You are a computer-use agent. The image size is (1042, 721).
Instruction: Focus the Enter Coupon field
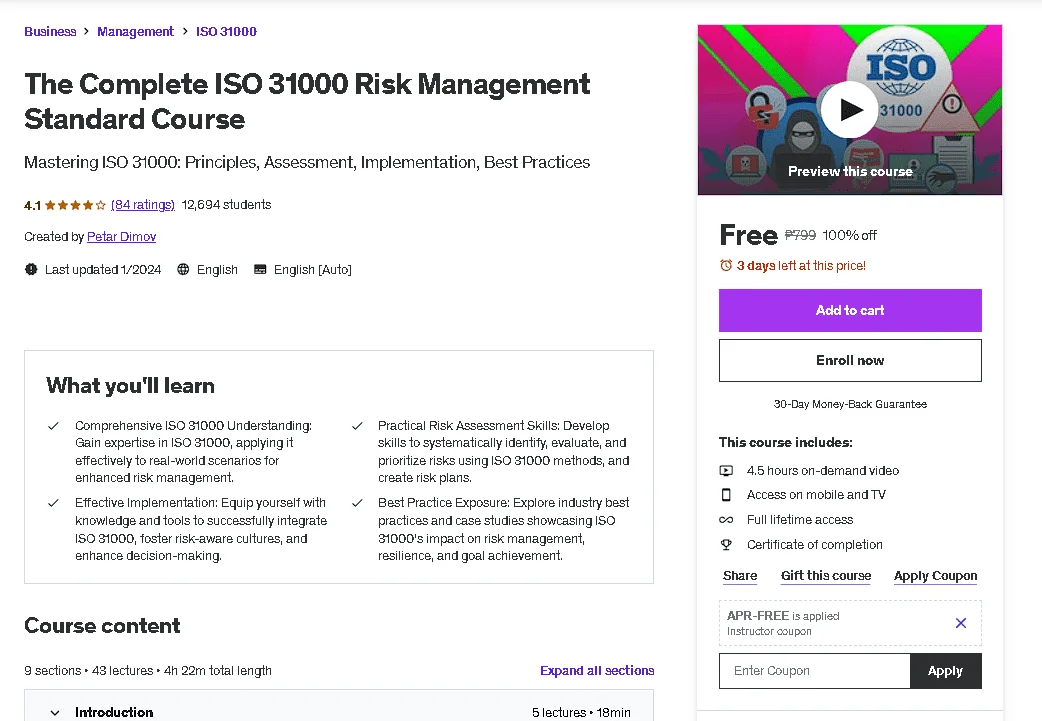[815, 670]
